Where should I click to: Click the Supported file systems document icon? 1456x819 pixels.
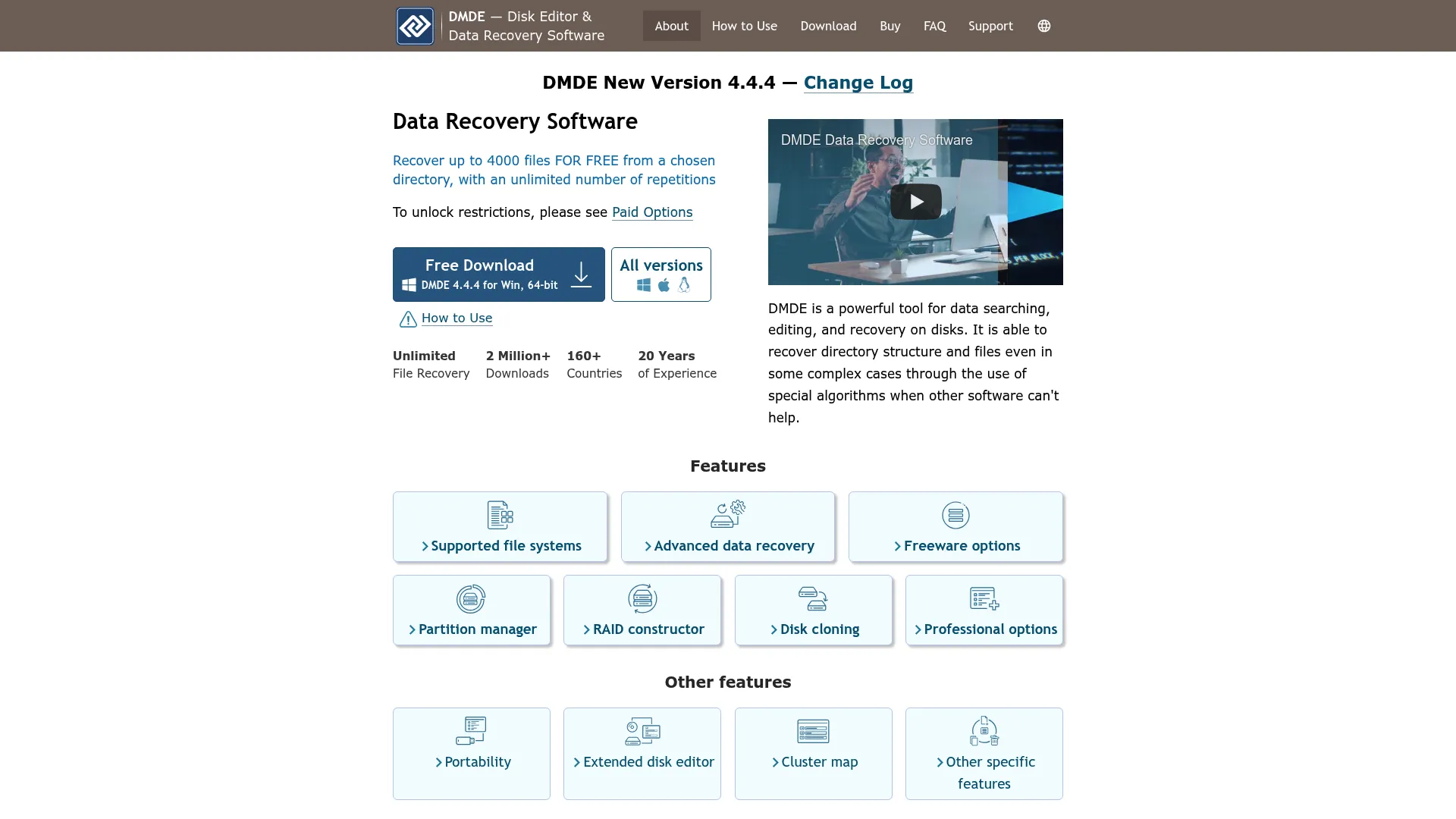coord(500,515)
